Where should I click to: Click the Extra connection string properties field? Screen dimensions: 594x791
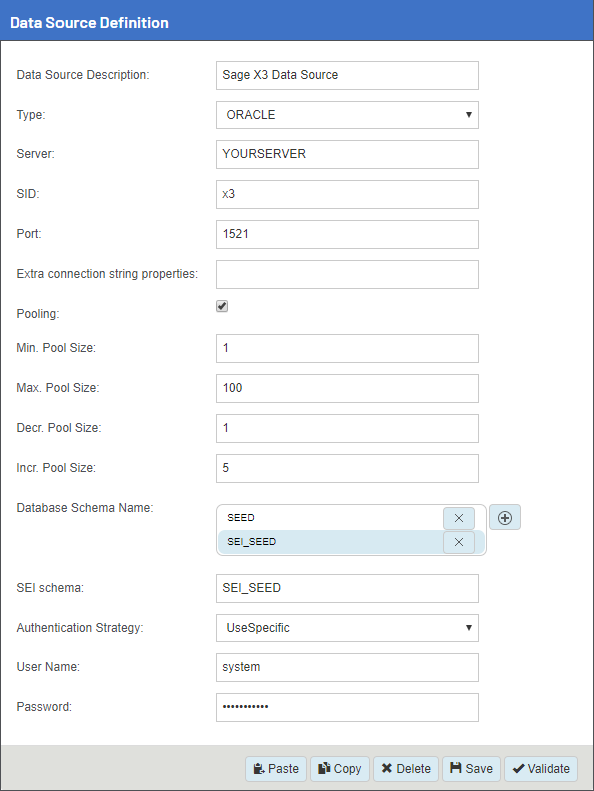tap(347, 274)
